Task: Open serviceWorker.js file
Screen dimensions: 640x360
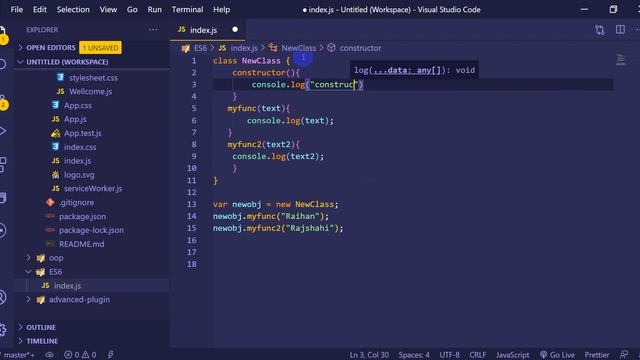Action: click(93, 189)
